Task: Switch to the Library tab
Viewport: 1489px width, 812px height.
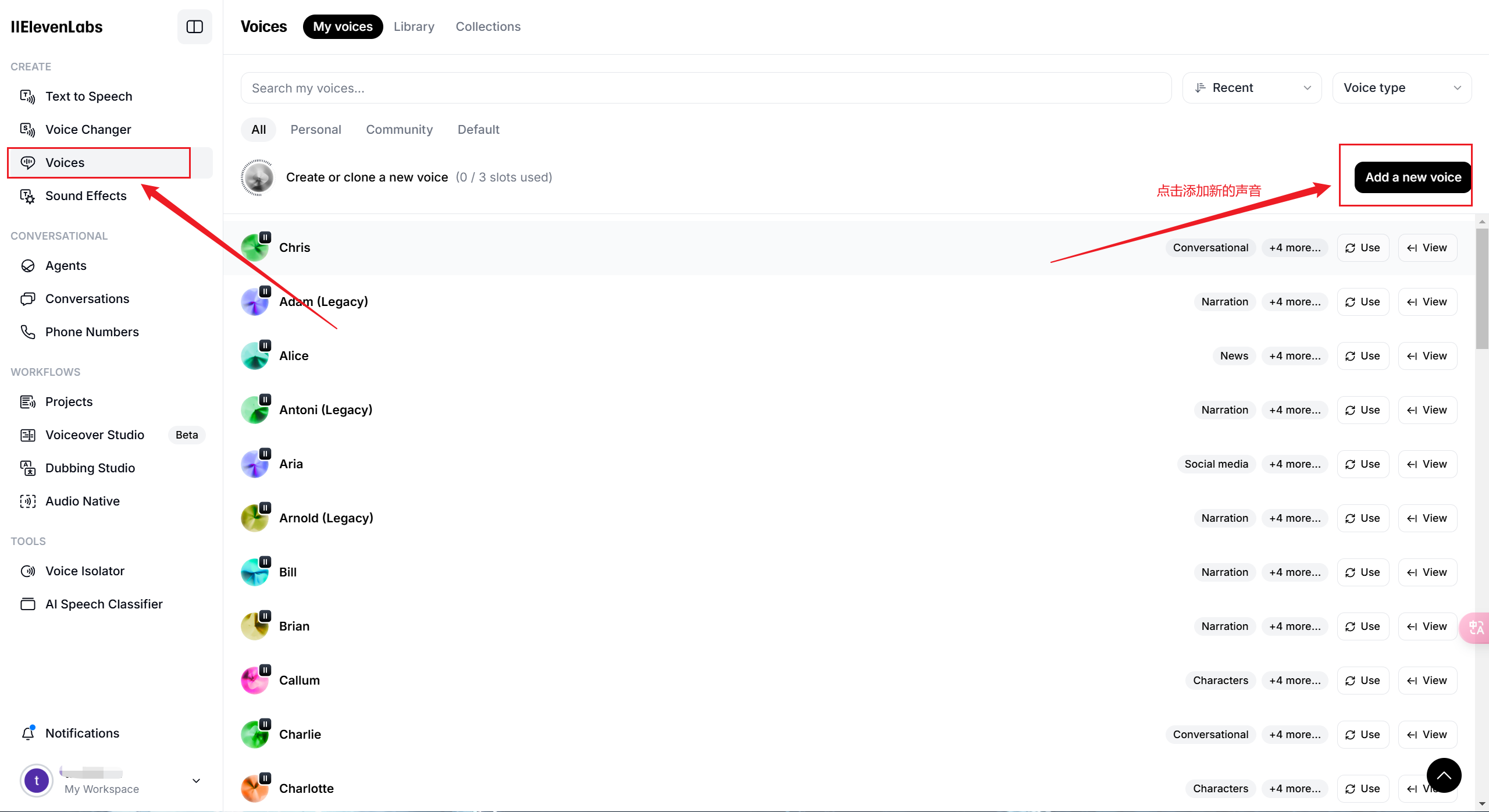Action: (x=414, y=27)
